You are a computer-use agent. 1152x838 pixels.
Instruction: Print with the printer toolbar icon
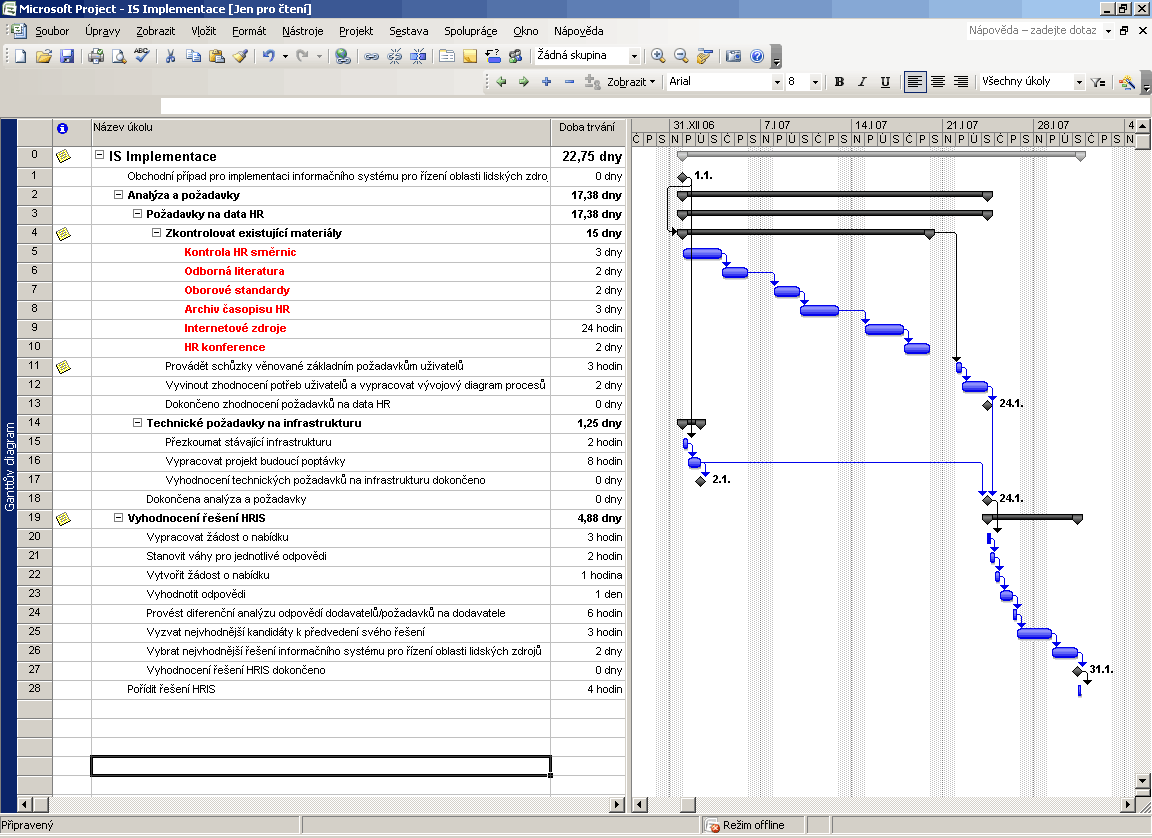click(96, 56)
